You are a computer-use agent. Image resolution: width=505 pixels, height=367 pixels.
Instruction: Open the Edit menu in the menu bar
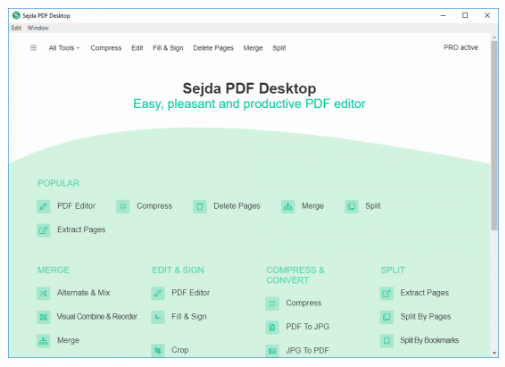pos(16,28)
